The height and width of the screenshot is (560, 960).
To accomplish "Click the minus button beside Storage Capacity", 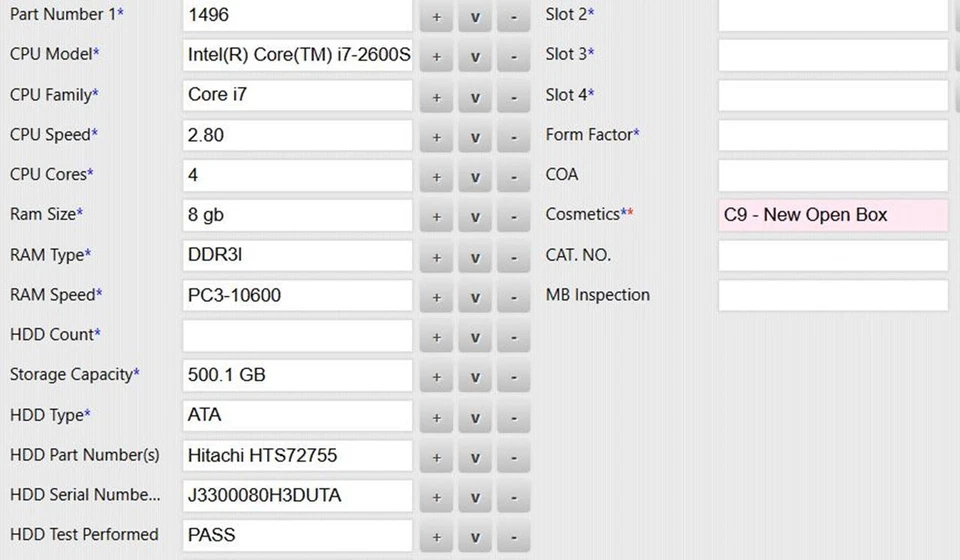I will coord(514,377).
